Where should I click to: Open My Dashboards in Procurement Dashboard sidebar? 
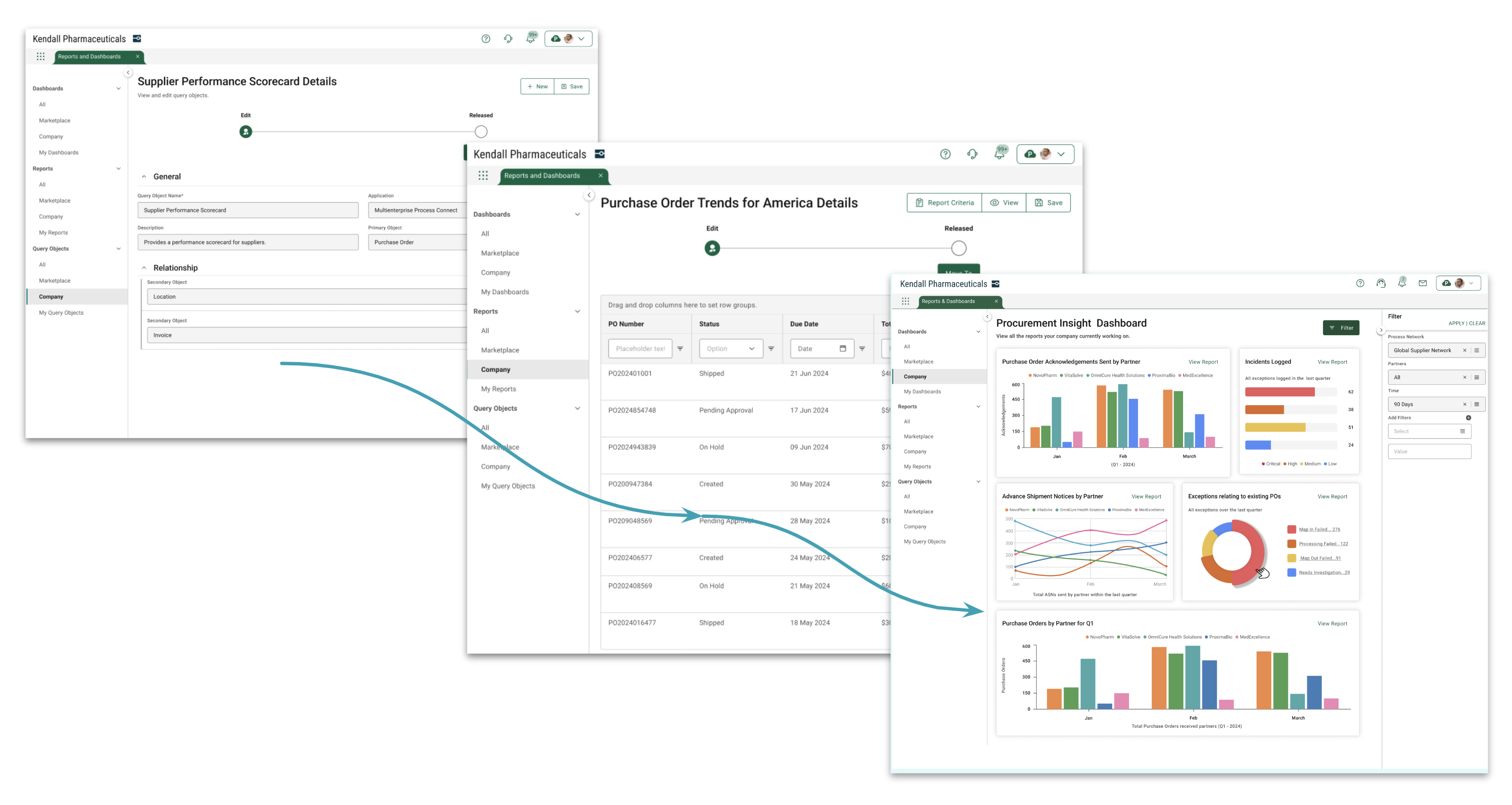[x=922, y=391]
